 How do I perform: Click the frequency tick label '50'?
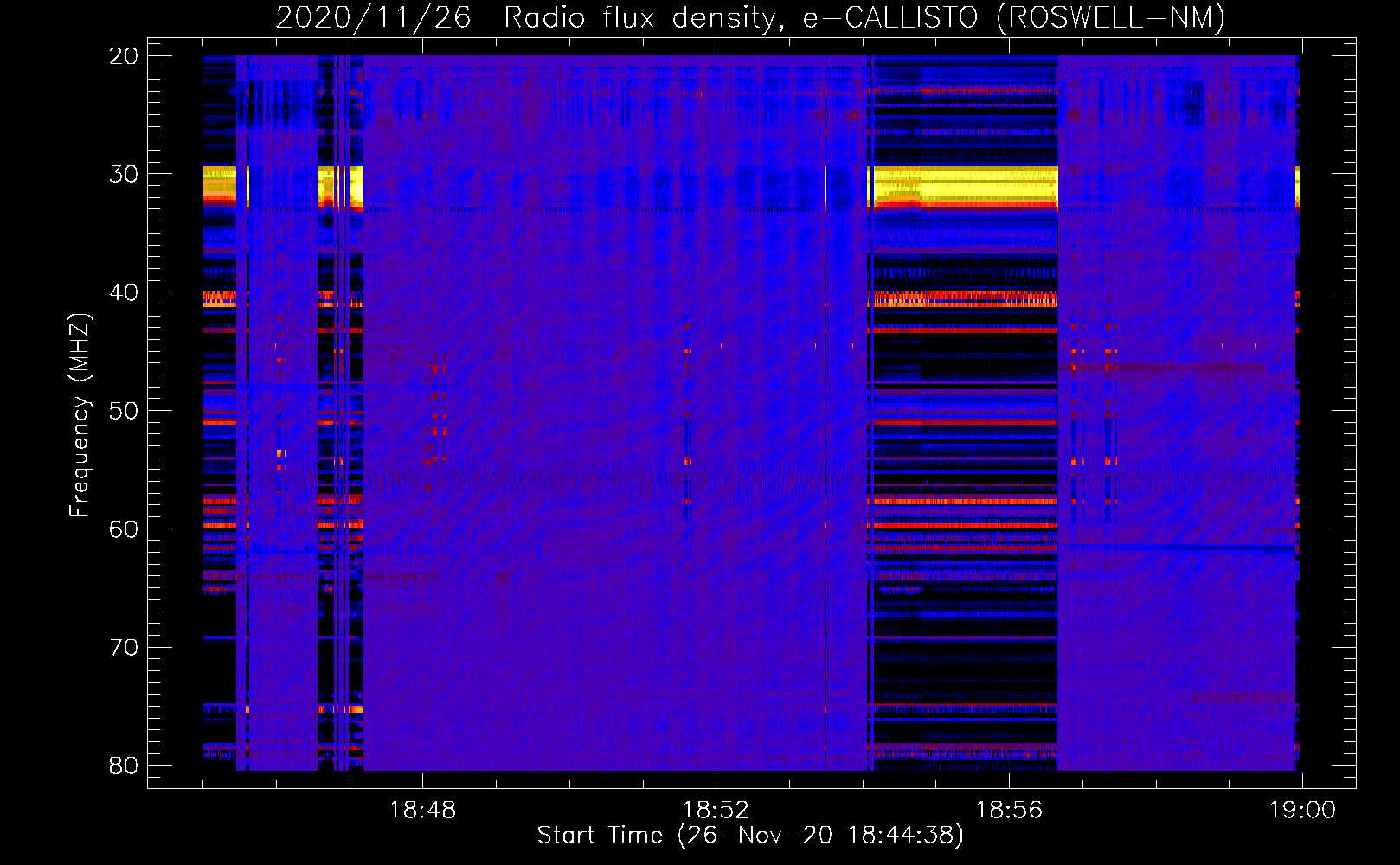pos(124,411)
